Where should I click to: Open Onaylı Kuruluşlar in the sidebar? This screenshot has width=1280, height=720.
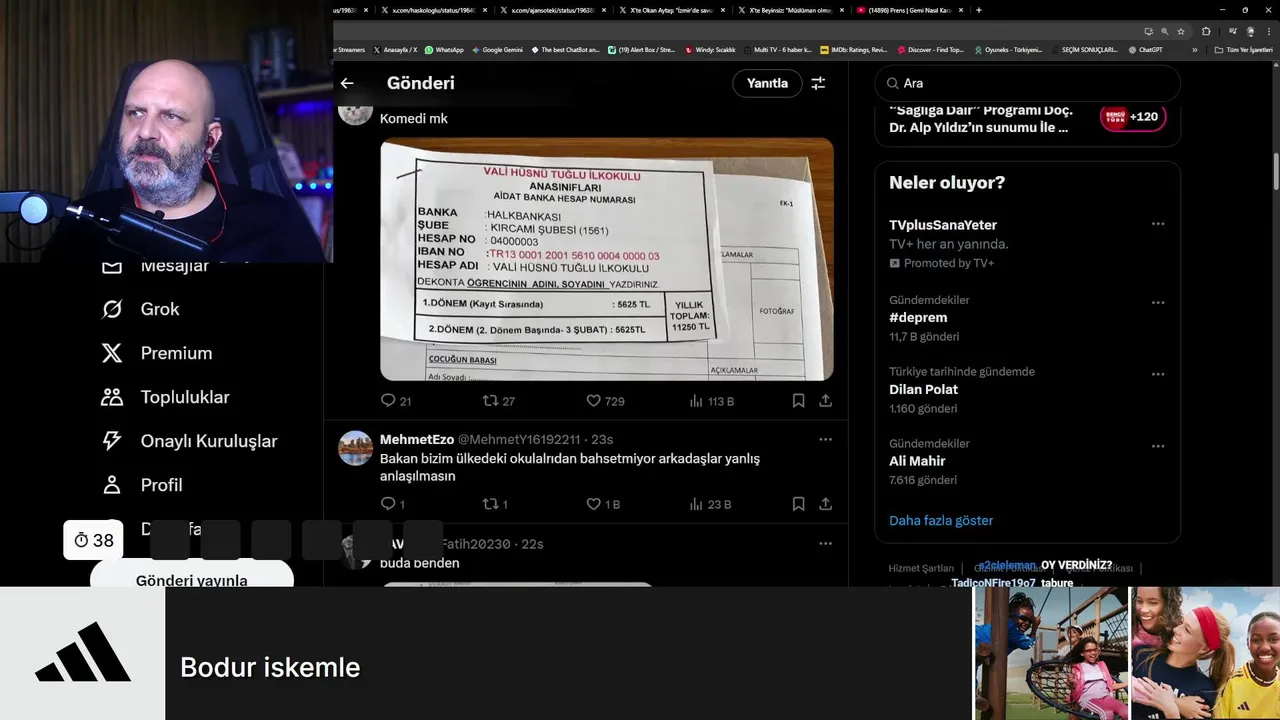(189, 441)
